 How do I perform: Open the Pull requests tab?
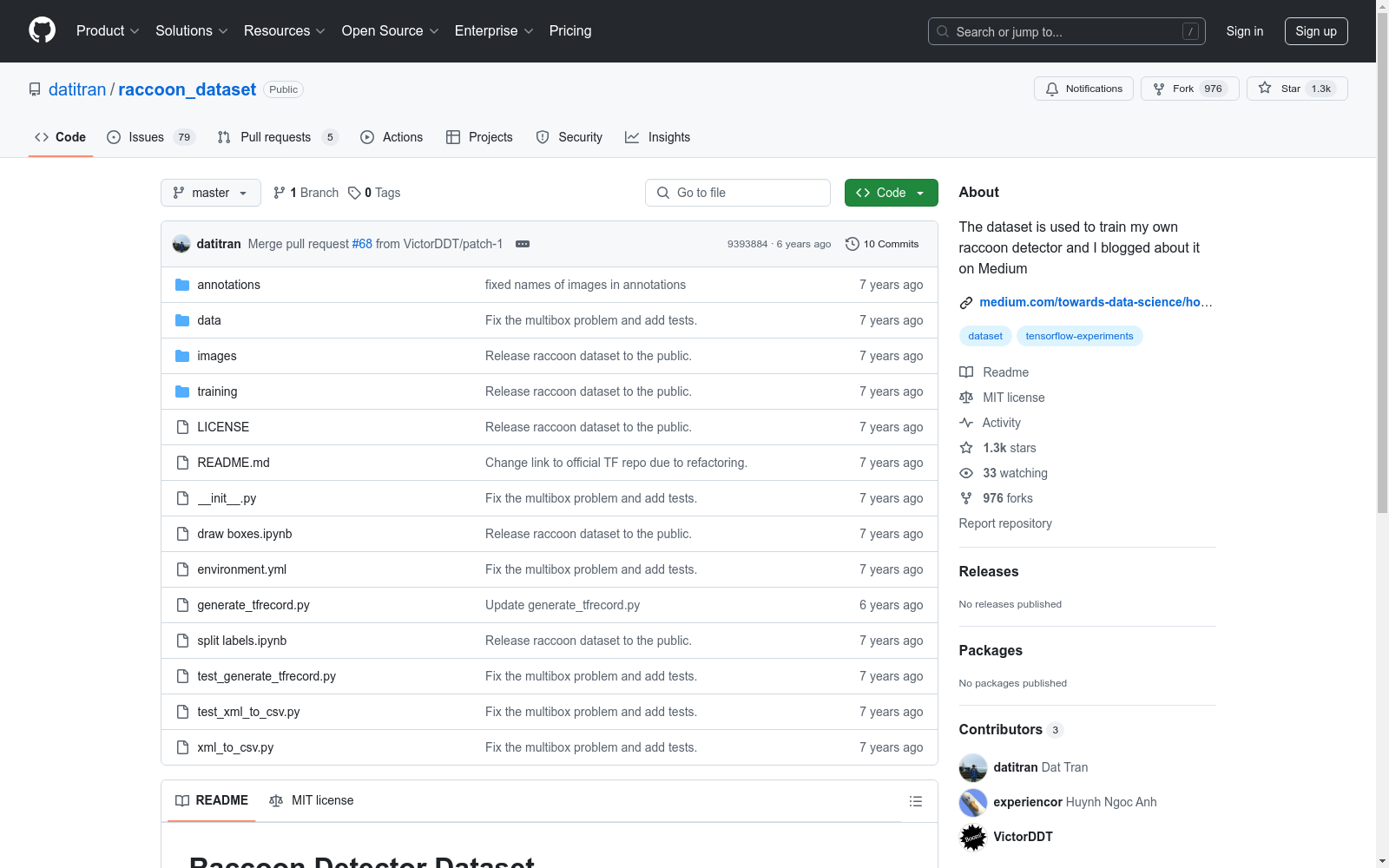point(277,137)
